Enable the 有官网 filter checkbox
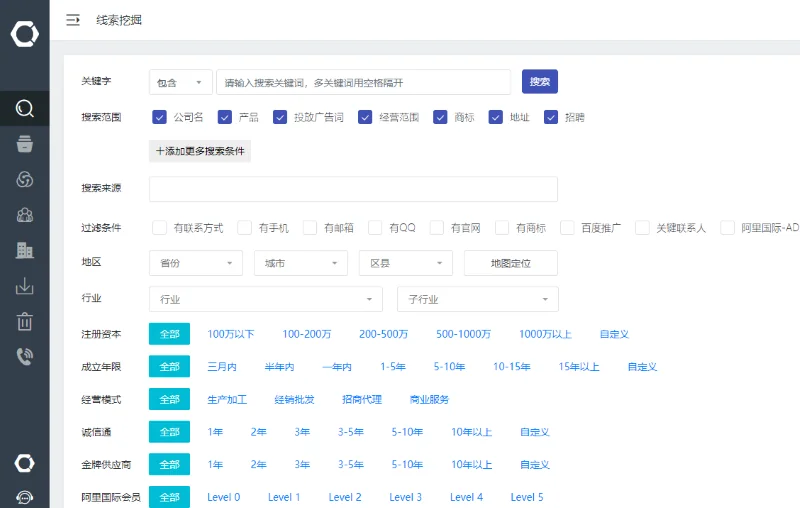 [436, 227]
